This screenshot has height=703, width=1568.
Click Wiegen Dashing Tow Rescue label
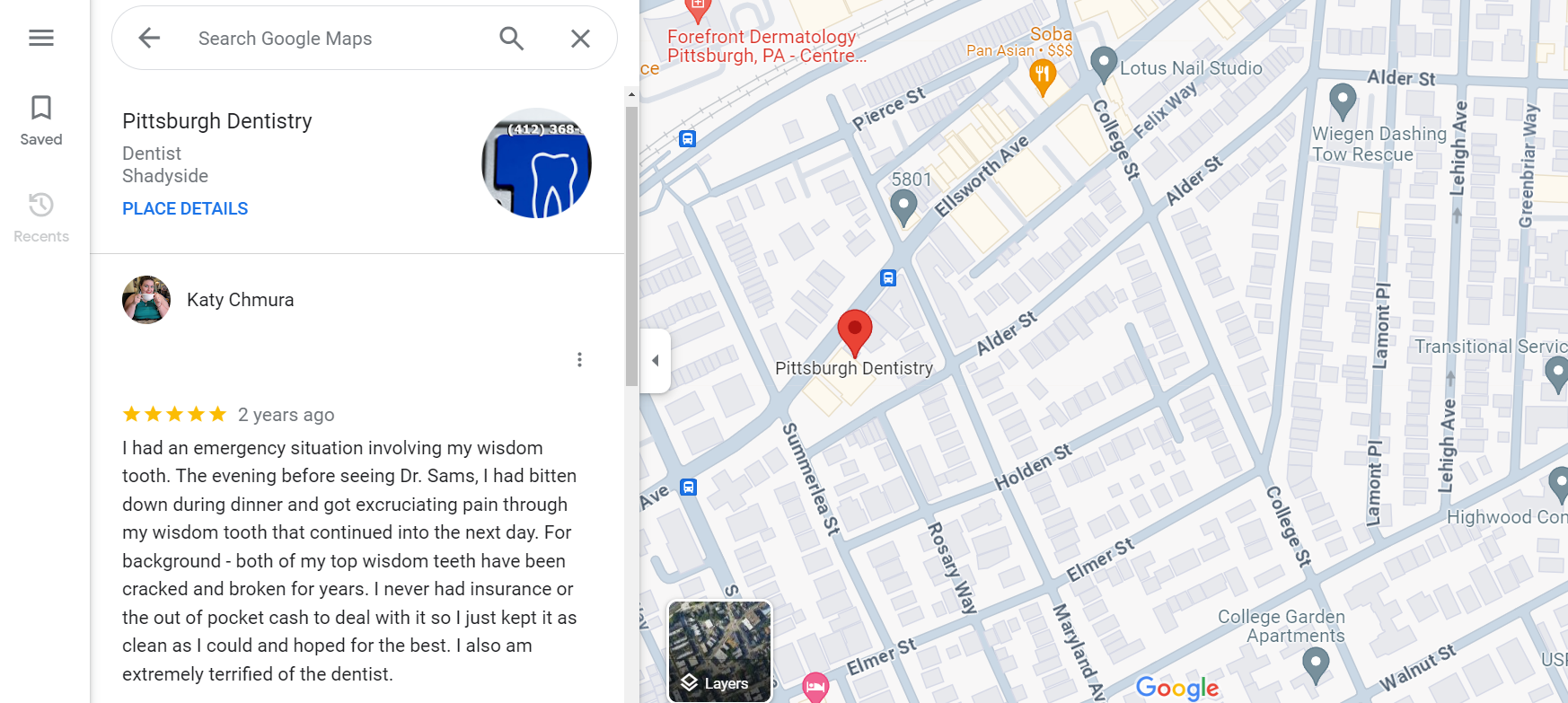click(x=1379, y=144)
